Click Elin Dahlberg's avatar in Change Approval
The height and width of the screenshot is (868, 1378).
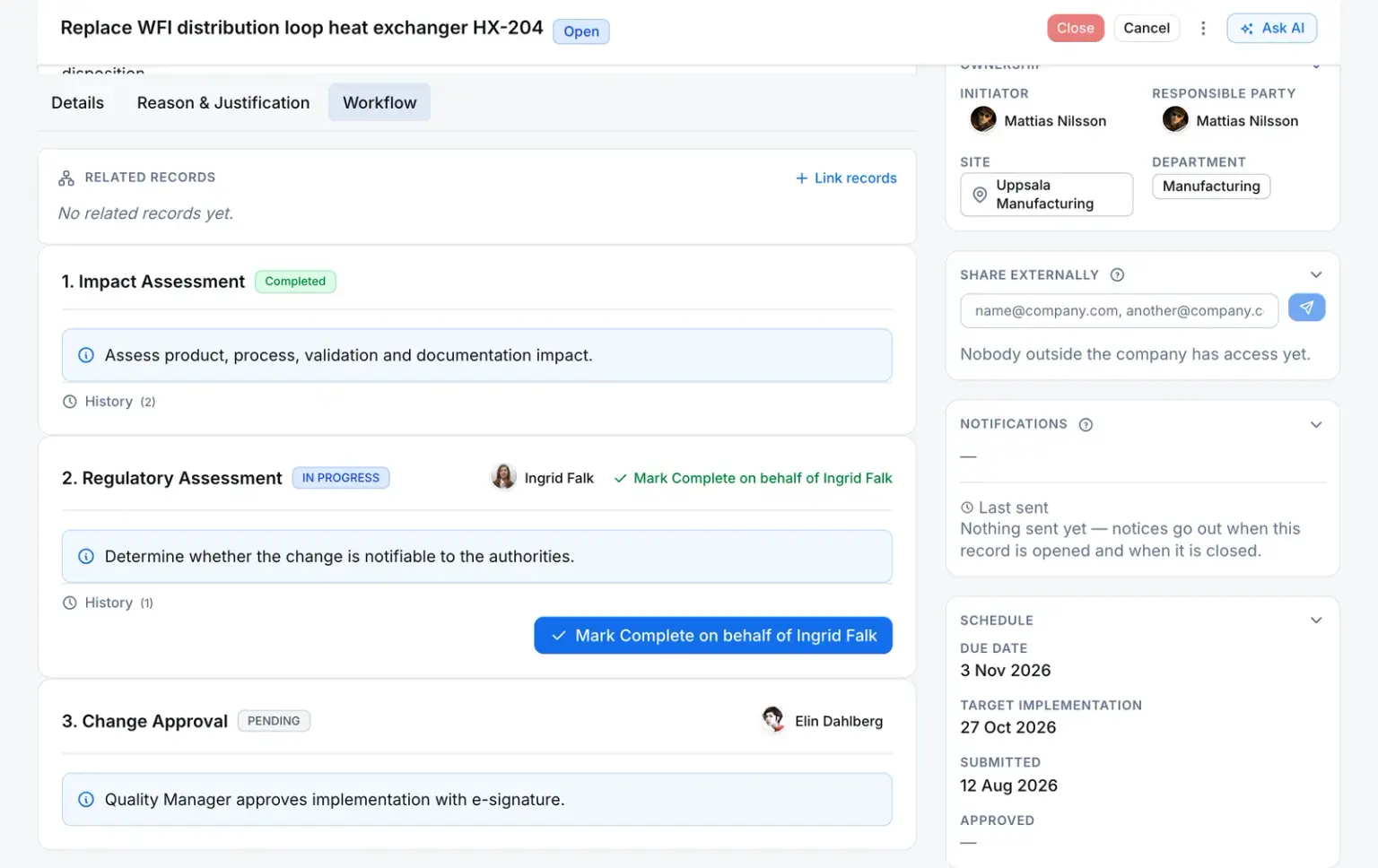coord(772,720)
